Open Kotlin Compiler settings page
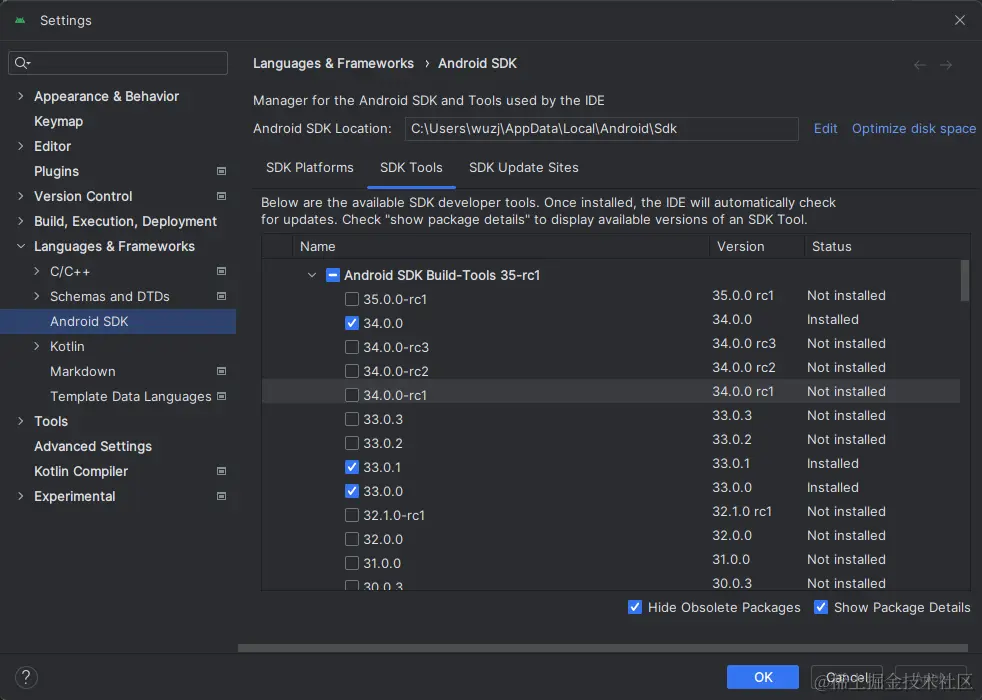 (81, 471)
